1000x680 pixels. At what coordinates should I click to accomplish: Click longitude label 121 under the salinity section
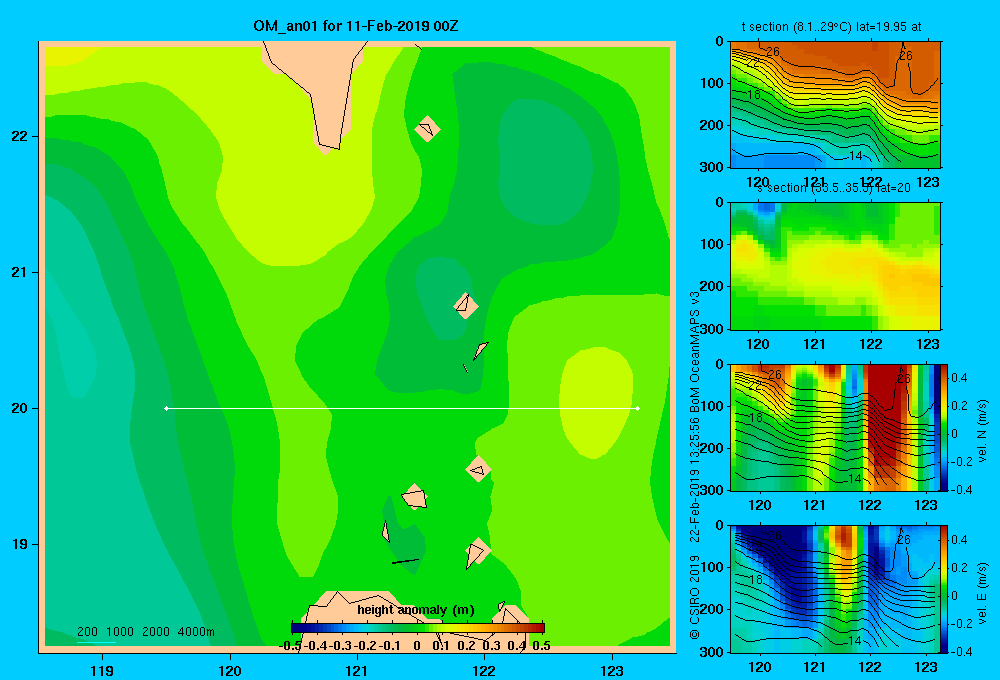tap(814, 344)
